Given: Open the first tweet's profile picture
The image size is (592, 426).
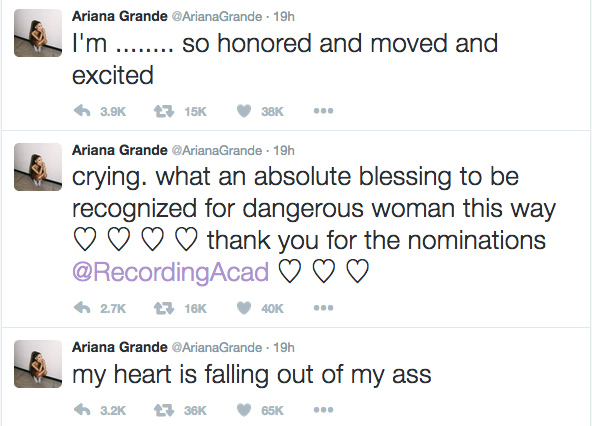Looking at the screenshot, I should [38, 33].
